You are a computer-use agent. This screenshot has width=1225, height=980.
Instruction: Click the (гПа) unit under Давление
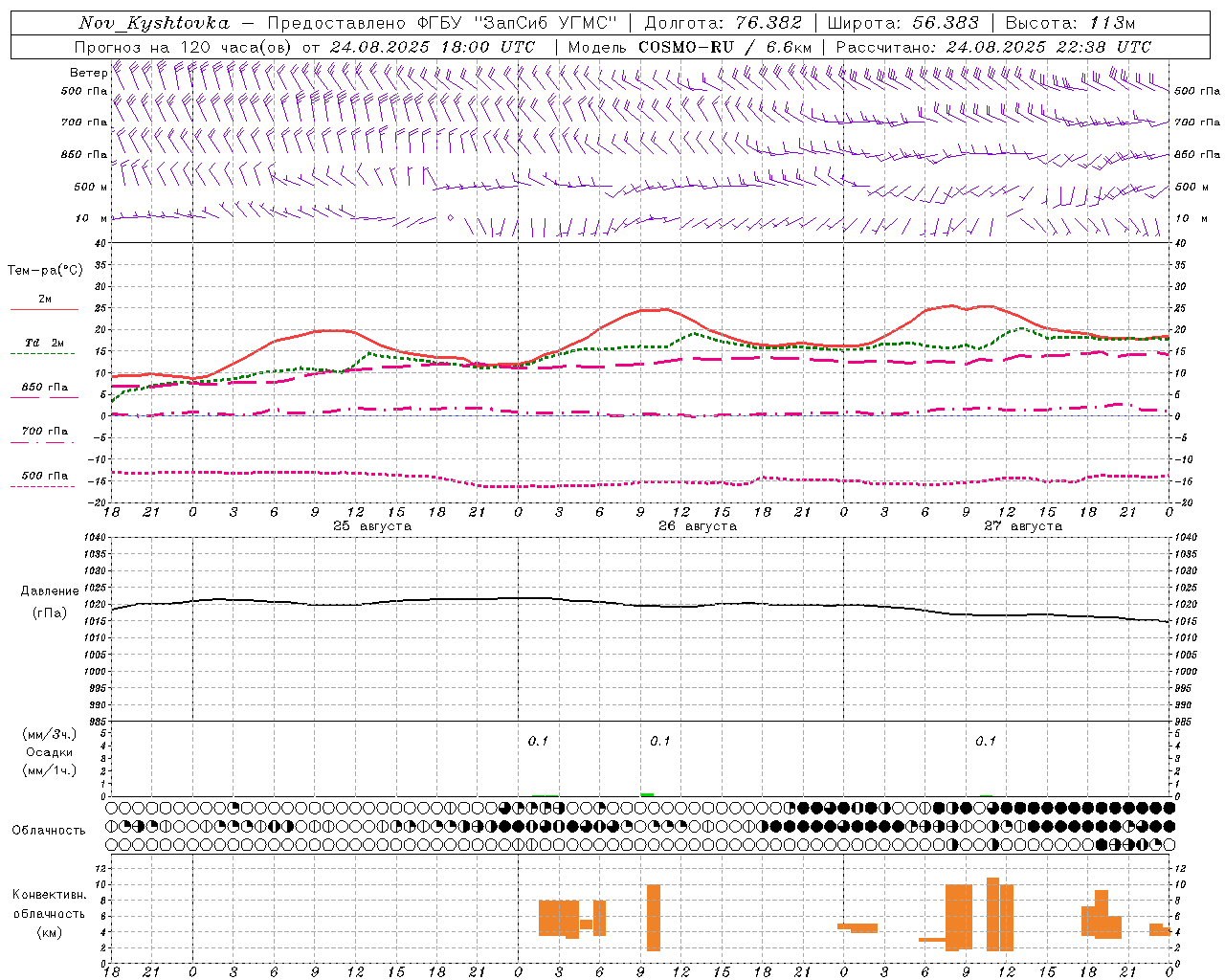(x=50, y=613)
